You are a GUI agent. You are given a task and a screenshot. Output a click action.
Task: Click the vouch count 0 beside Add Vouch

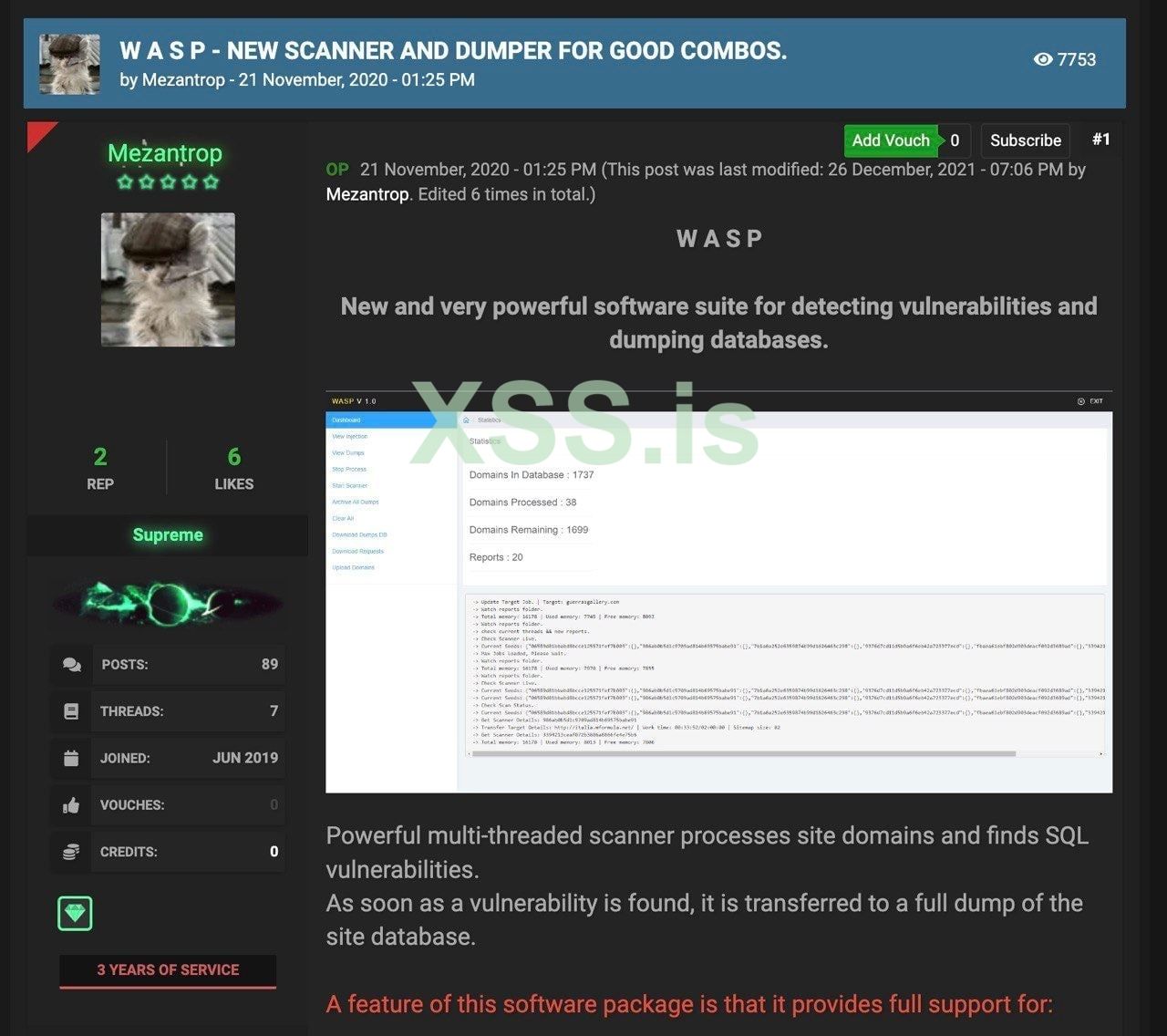[955, 140]
